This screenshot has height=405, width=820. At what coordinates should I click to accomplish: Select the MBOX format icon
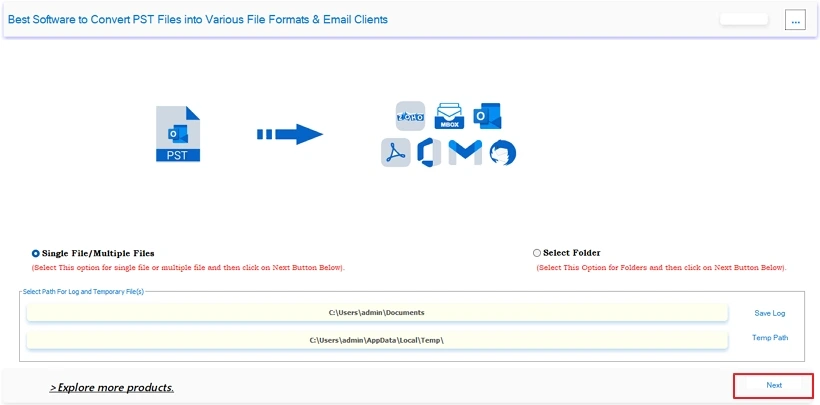[x=449, y=116]
